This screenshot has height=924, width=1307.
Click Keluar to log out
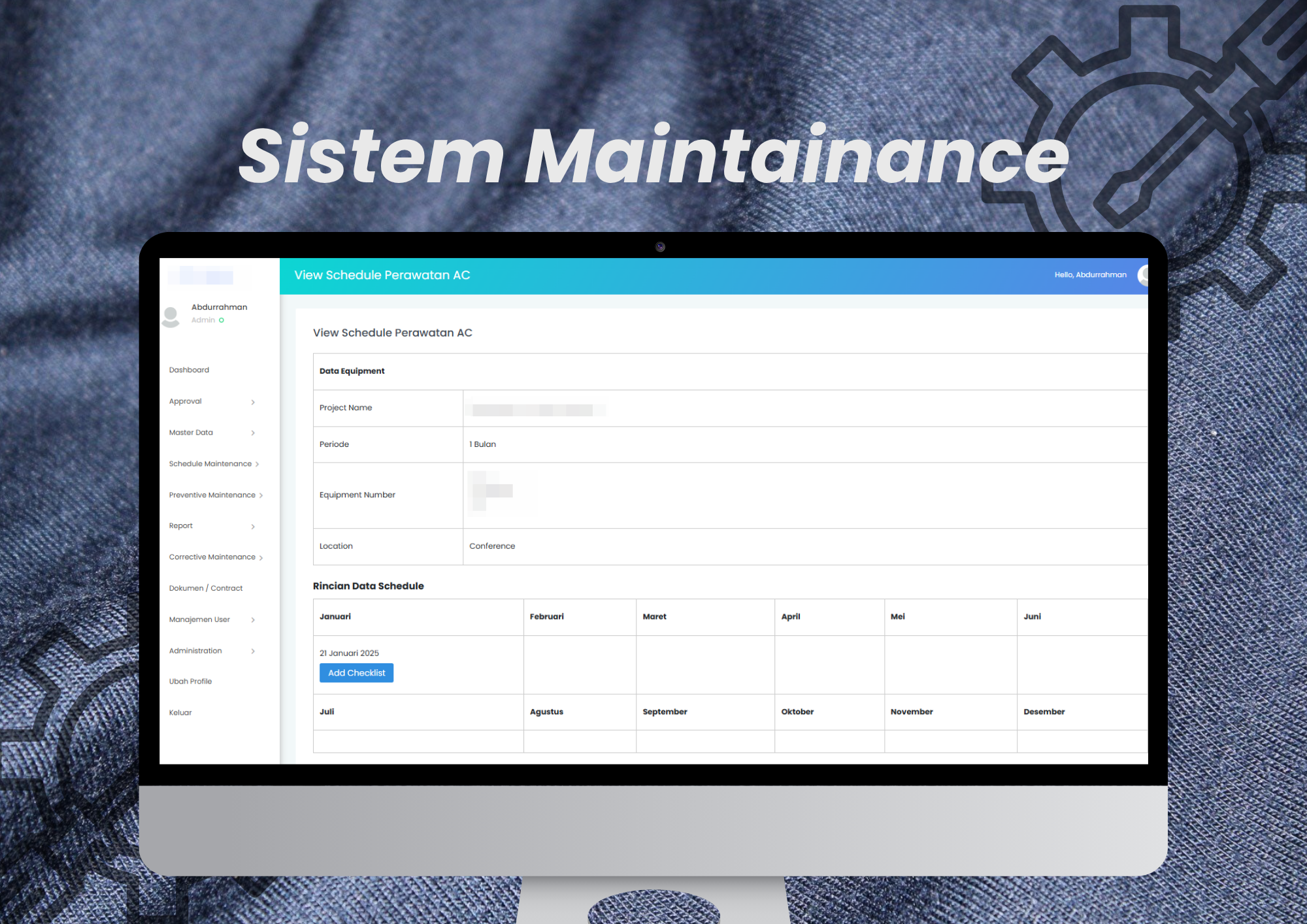tap(180, 712)
